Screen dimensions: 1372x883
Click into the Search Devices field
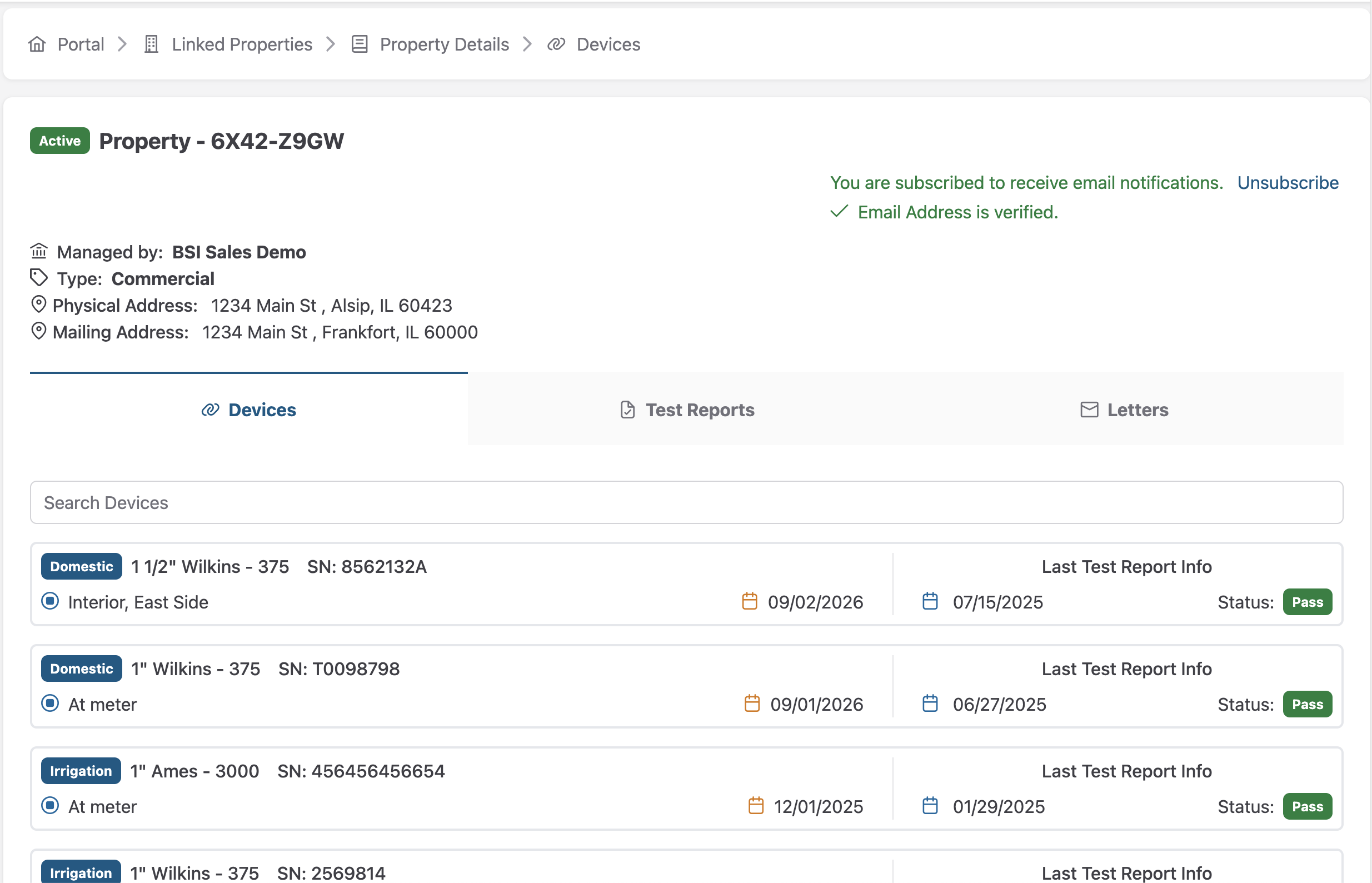[x=686, y=502]
